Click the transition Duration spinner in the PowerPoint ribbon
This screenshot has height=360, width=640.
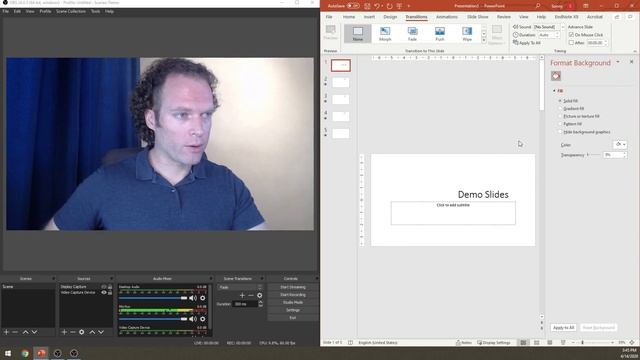[x=557, y=35]
